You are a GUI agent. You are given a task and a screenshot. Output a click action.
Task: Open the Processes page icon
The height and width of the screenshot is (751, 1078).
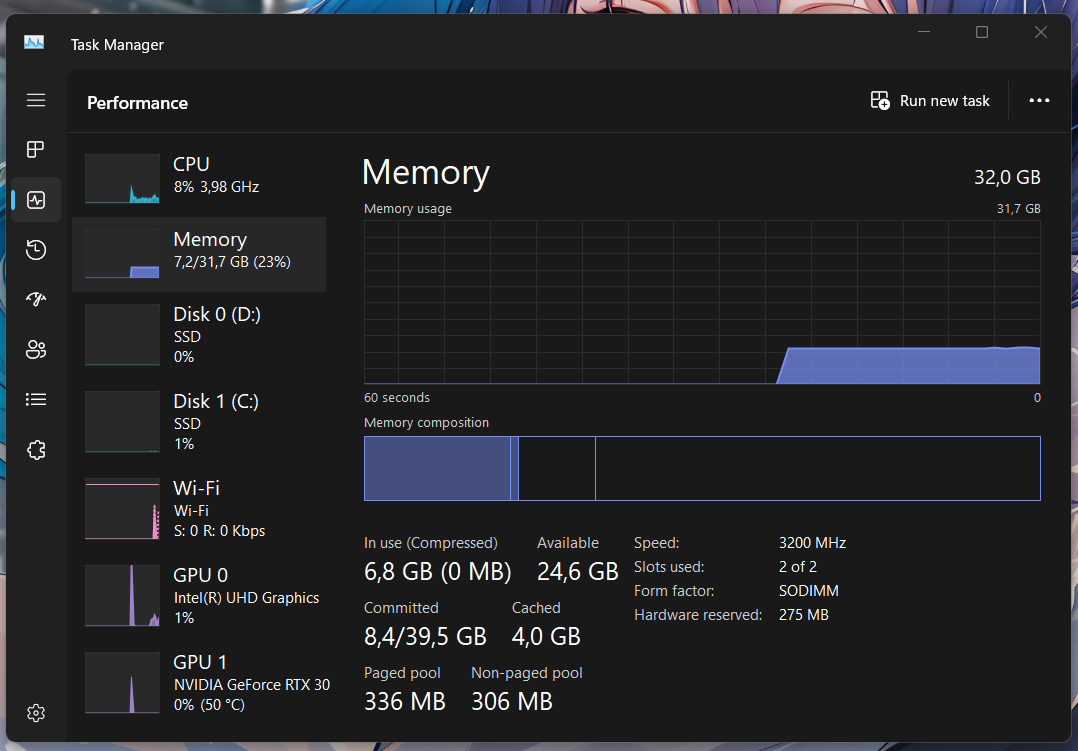(x=36, y=149)
